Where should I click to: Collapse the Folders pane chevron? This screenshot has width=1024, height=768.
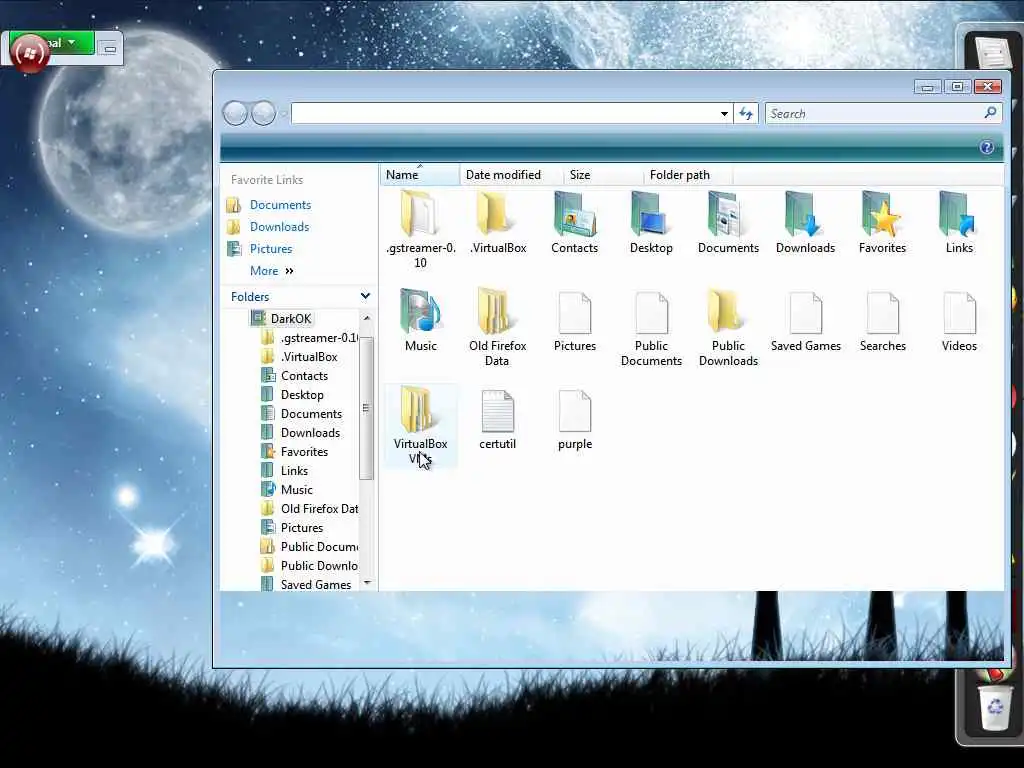[x=365, y=296]
